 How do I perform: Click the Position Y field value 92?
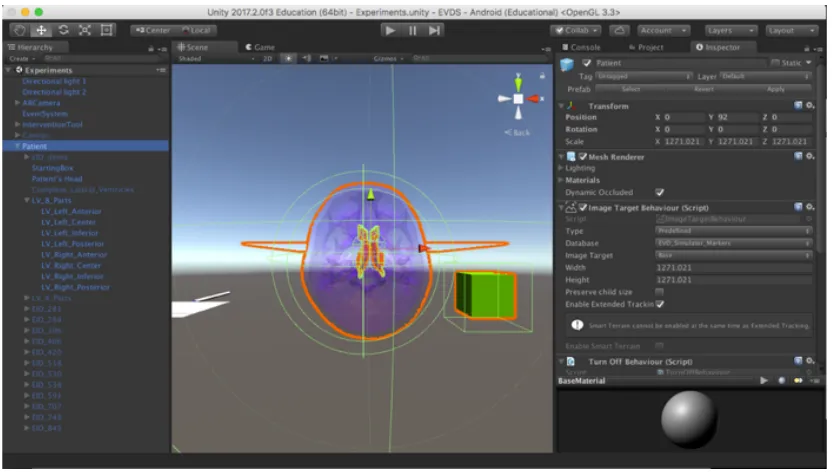[x=737, y=117]
